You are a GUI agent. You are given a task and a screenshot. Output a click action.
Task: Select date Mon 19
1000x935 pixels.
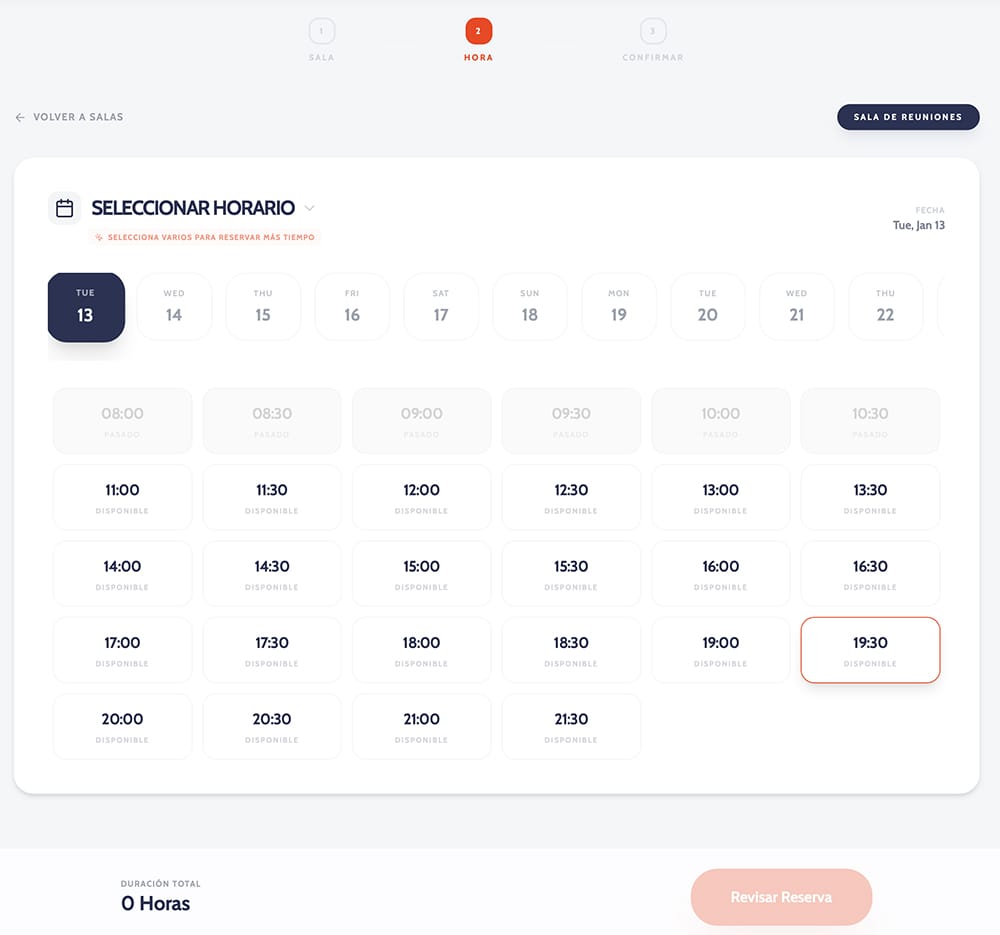pyautogui.click(x=619, y=307)
